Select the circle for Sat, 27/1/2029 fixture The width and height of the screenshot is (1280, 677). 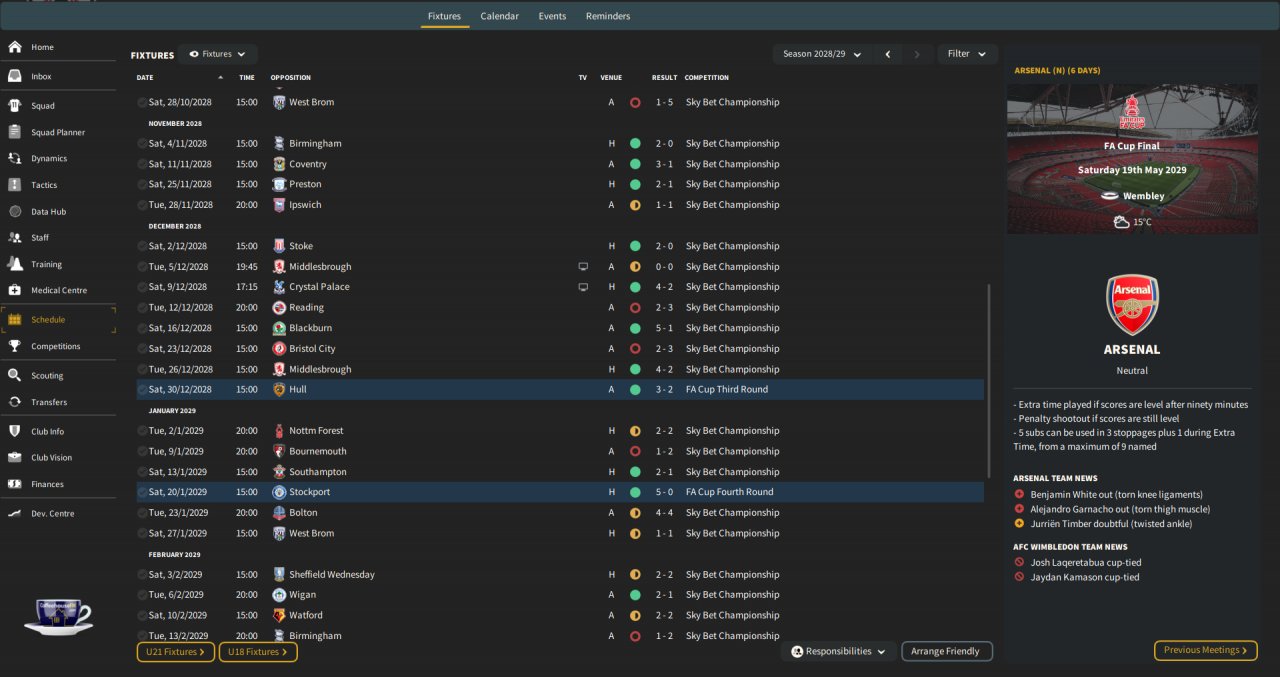[142, 534]
